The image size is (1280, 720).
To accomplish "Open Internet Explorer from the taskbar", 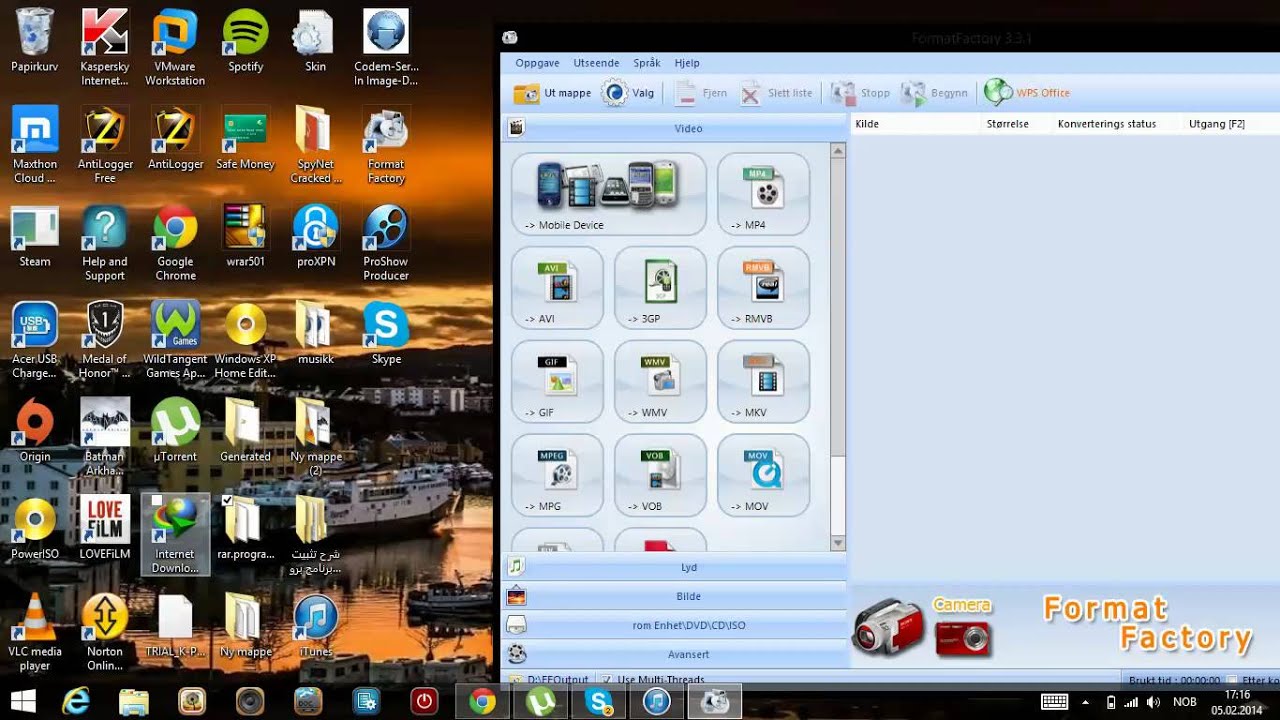I will tap(77, 701).
